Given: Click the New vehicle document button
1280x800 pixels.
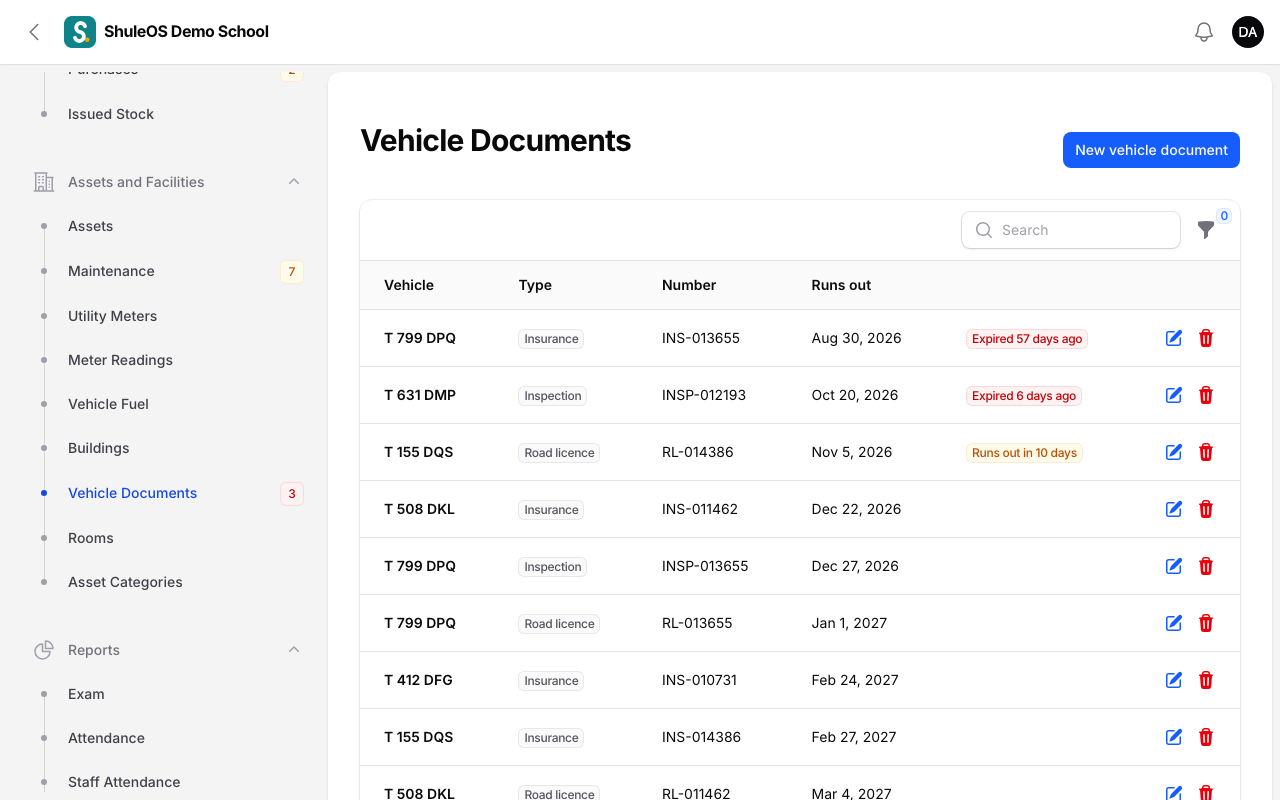Looking at the screenshot, I should point(1151,150).
